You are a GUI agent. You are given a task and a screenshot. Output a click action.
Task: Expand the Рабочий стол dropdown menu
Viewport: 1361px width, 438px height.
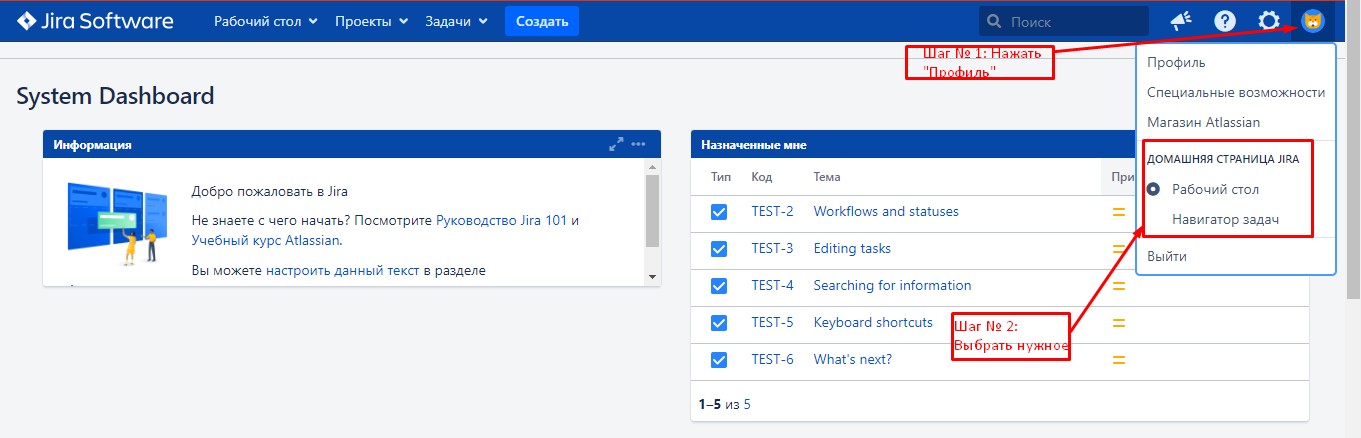[266, 21]
